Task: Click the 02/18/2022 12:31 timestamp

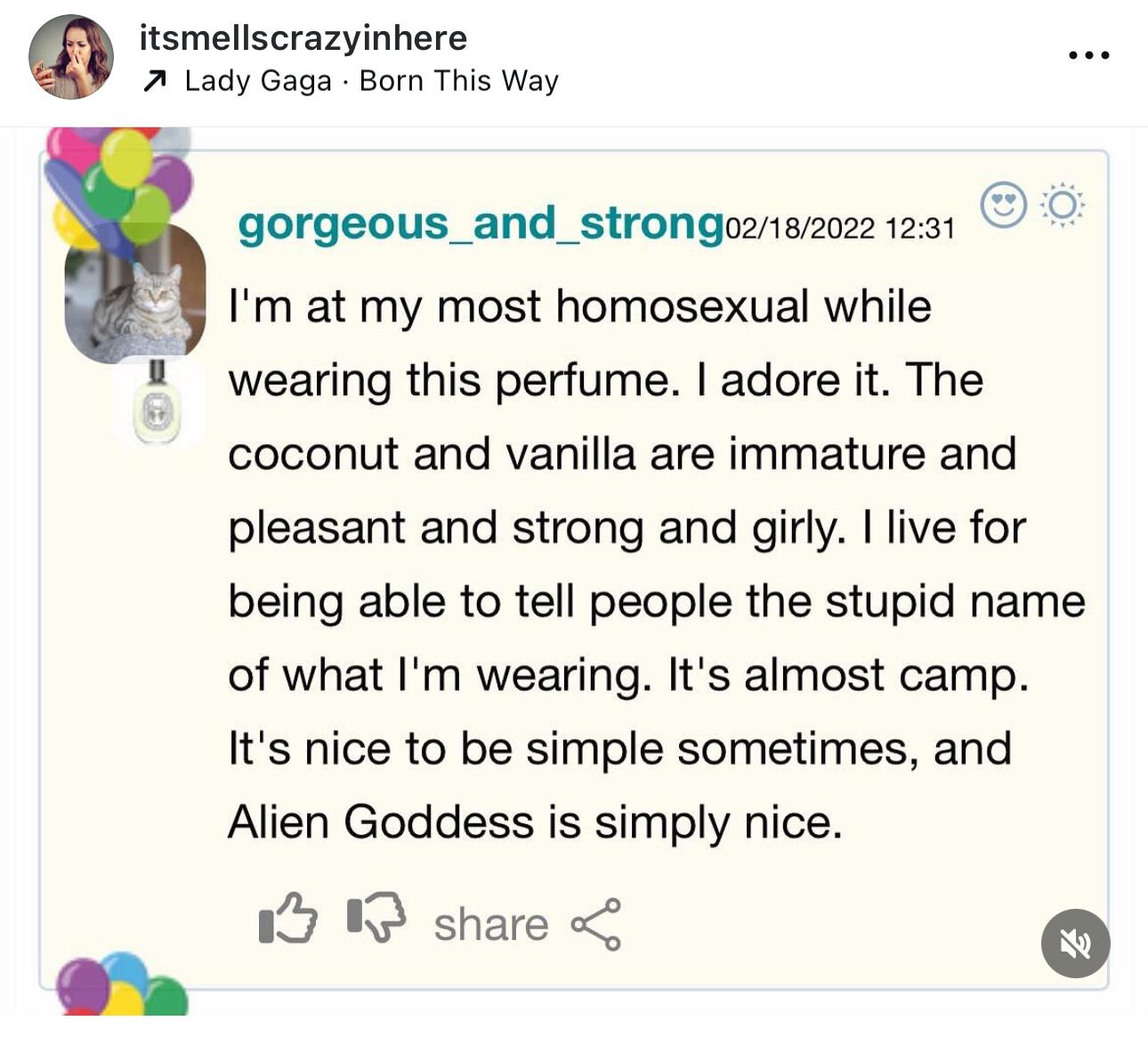Action: click(x=840, y=229)
